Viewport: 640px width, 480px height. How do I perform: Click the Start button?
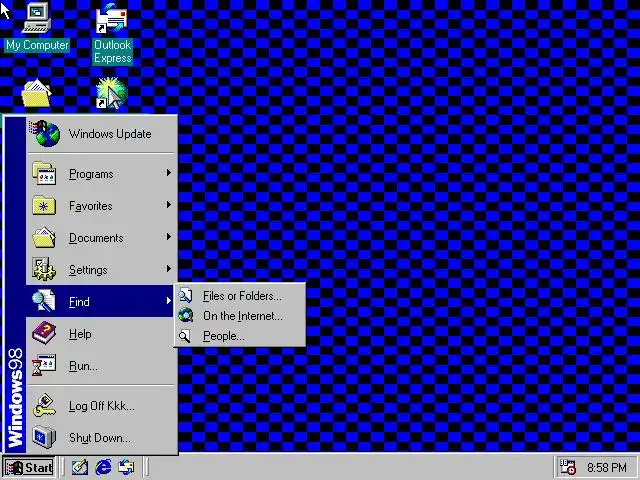coord(29,467)
